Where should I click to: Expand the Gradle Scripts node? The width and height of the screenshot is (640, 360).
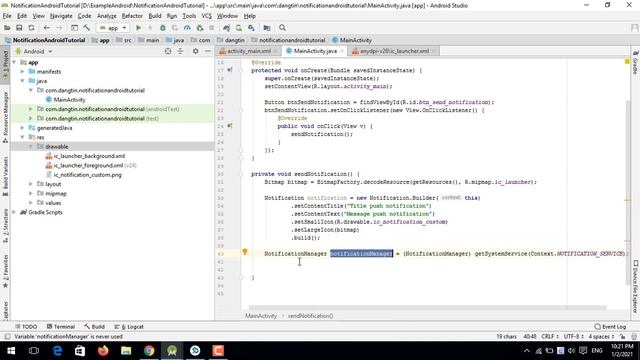point(14,212)
